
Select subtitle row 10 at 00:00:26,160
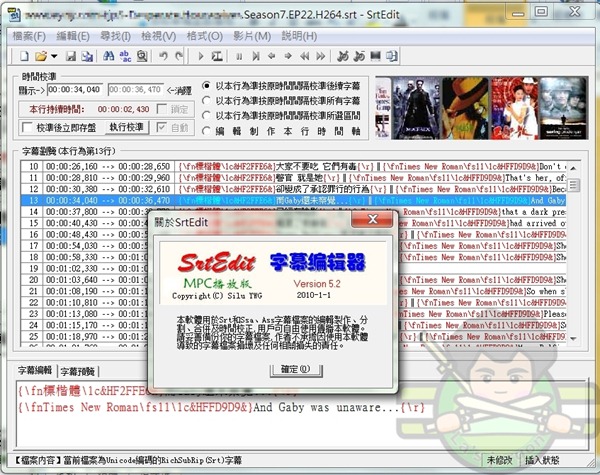[293, 166]
